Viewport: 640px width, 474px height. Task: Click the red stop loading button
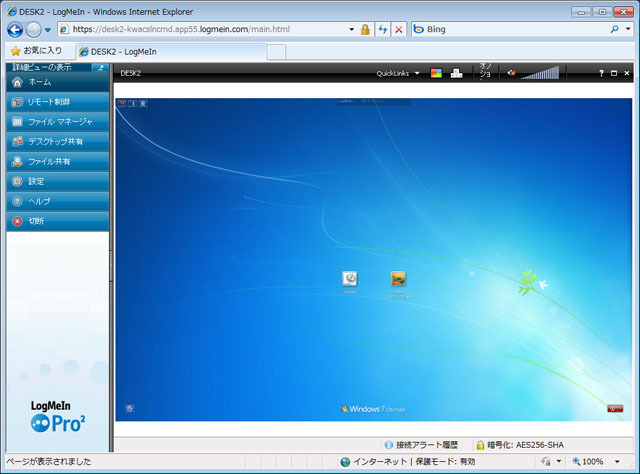[399, 29]
